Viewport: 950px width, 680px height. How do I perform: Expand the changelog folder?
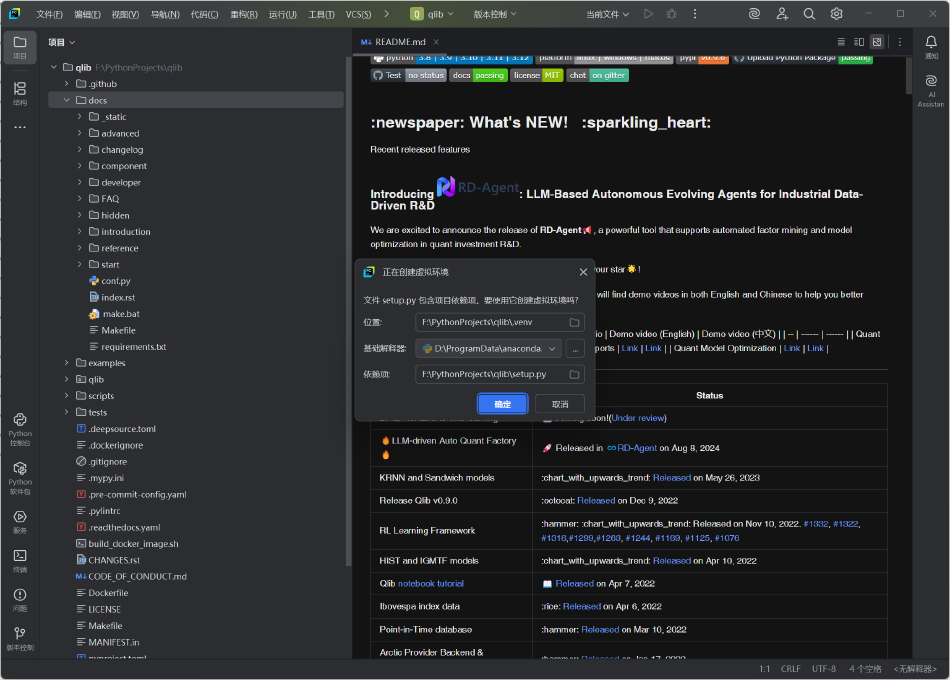79,149
